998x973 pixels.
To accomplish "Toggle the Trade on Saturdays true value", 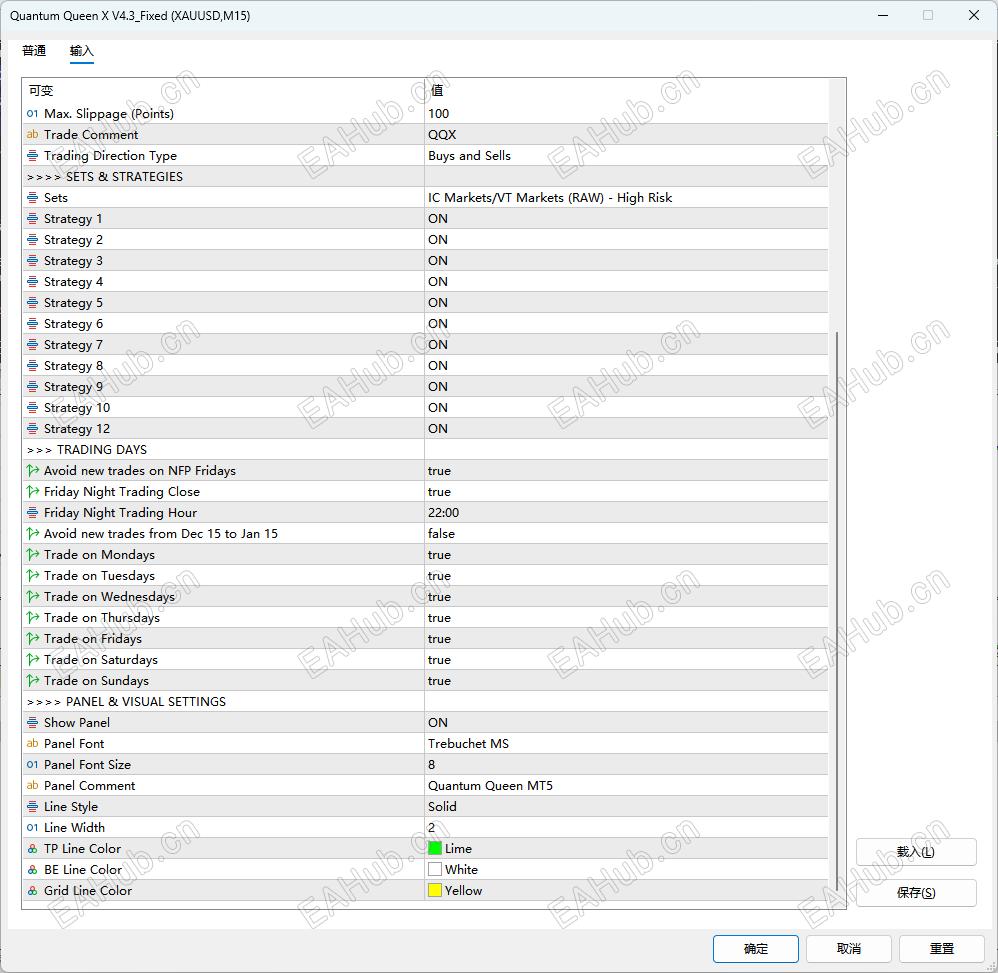I will click(x=626, y=660).
